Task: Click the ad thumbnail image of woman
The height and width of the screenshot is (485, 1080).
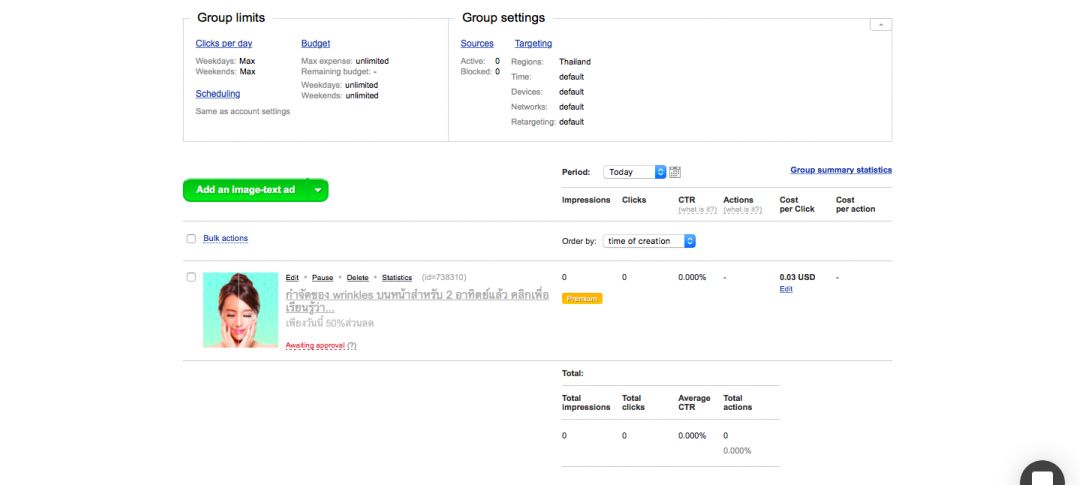Action: click(240, 310)
